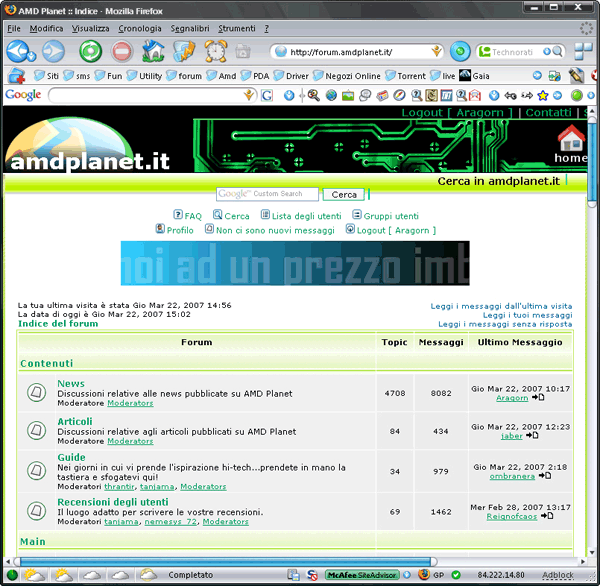Click the Technorati search magnifier icon
This screenshot has width=600, height=586.
click(x=558, y=51)
